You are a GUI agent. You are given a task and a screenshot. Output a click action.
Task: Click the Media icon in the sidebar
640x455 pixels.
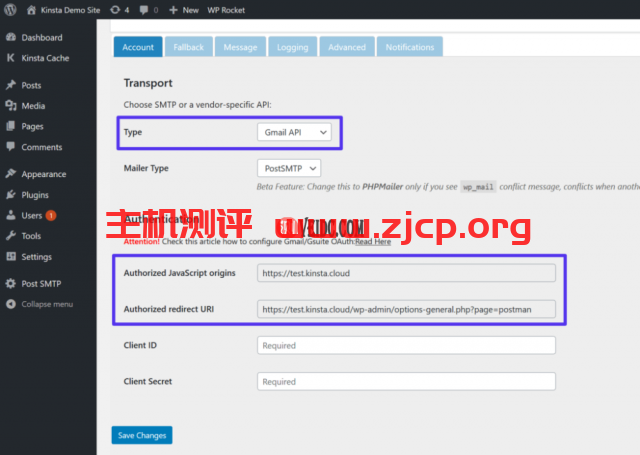point(11,106)
